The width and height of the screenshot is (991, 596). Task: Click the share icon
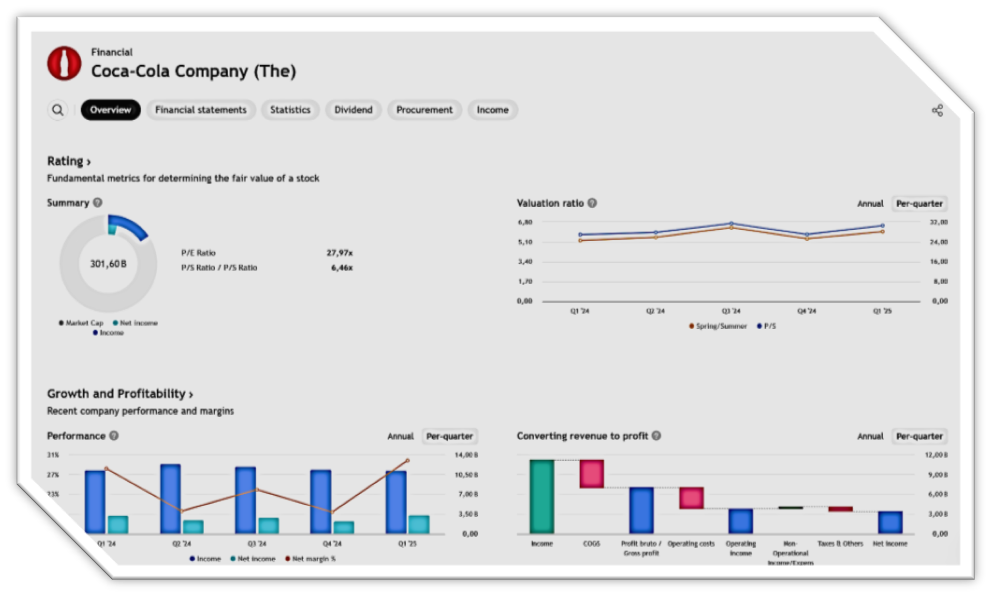pyautogui.click(x=937, y=111)
